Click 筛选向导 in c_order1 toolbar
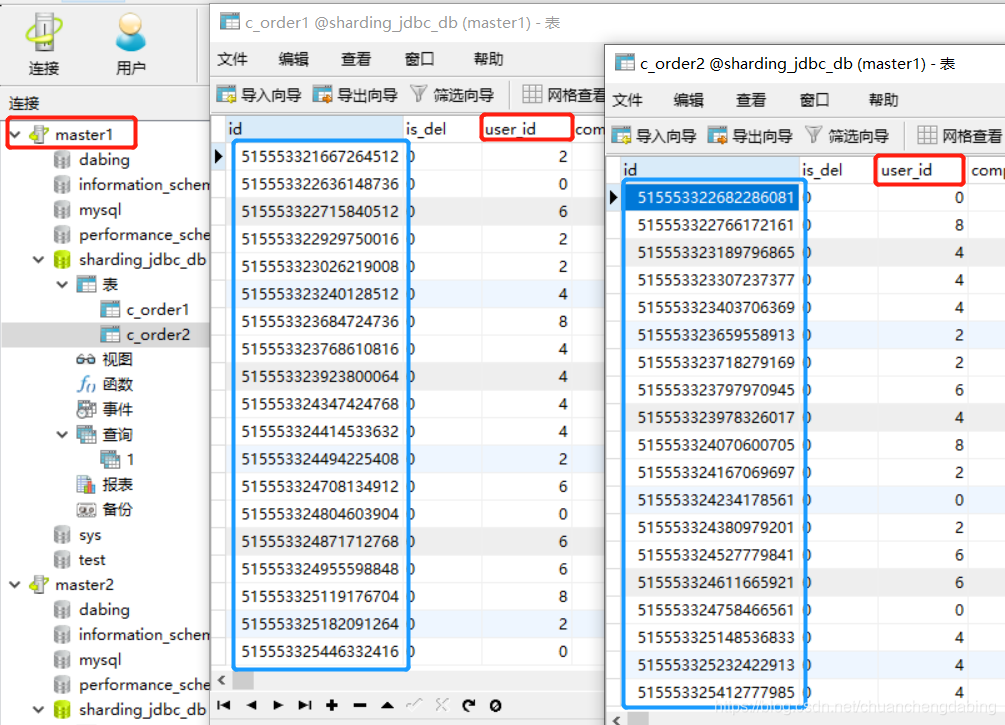The width and height of the screenshot is (1005, 725). pyautogui.click(x=452, y=95)
